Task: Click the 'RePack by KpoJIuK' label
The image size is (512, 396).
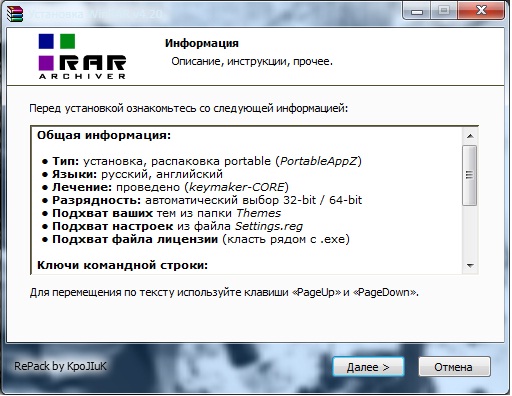Action: coord(60,366)
